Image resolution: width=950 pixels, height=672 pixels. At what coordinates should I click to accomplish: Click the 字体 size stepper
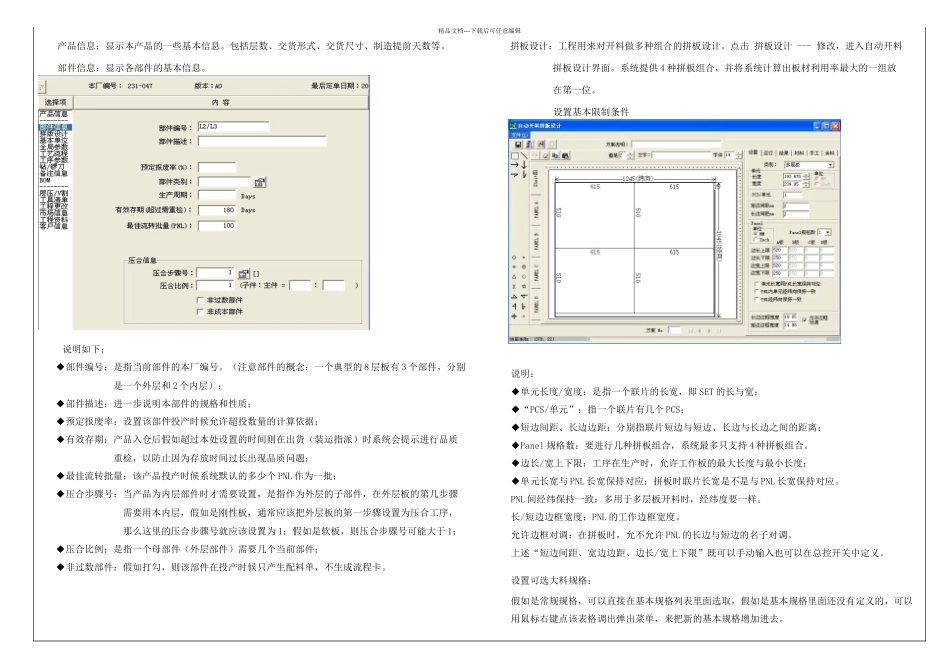coord(739,156)
